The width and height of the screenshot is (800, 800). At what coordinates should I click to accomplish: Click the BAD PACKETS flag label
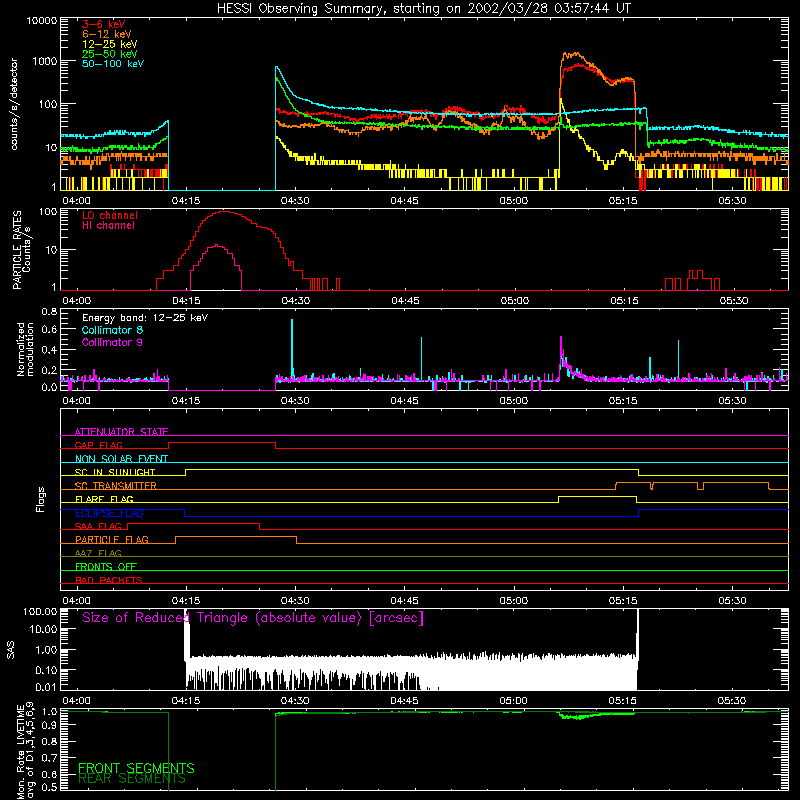109,580
